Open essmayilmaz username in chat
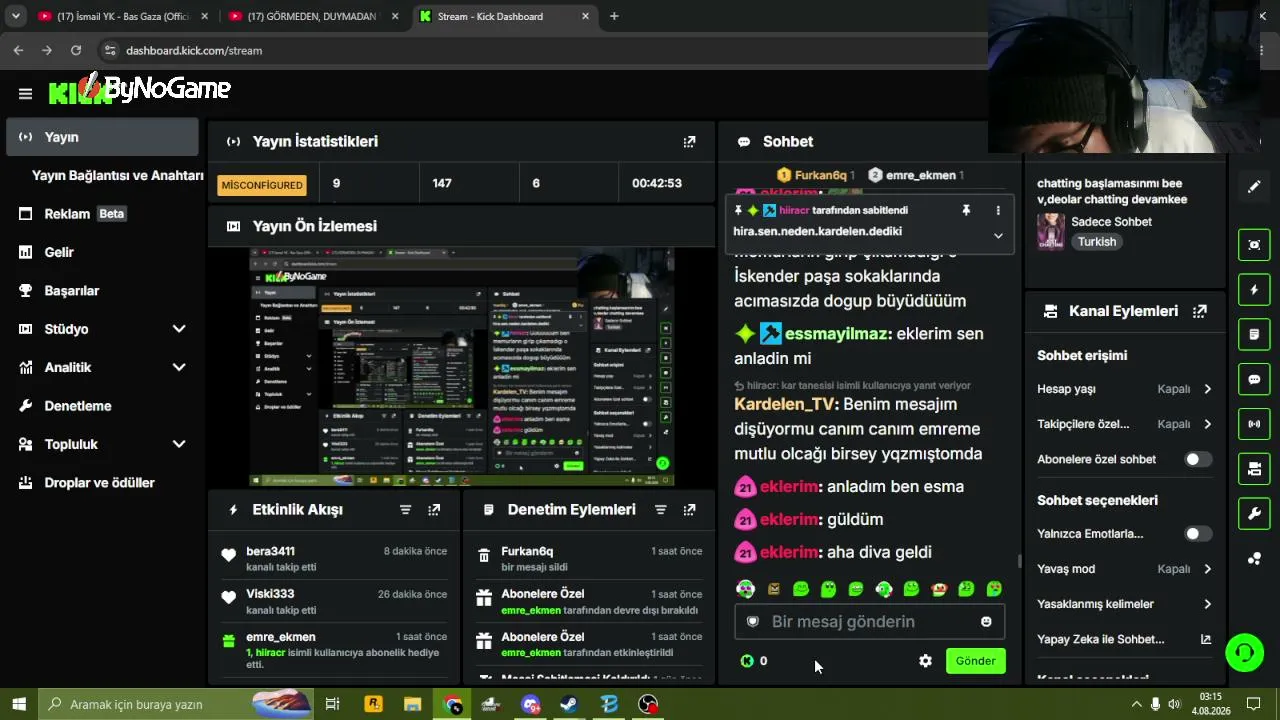Image resolution: width=1280 pixels, height=720 pixels. pos(836,334)
